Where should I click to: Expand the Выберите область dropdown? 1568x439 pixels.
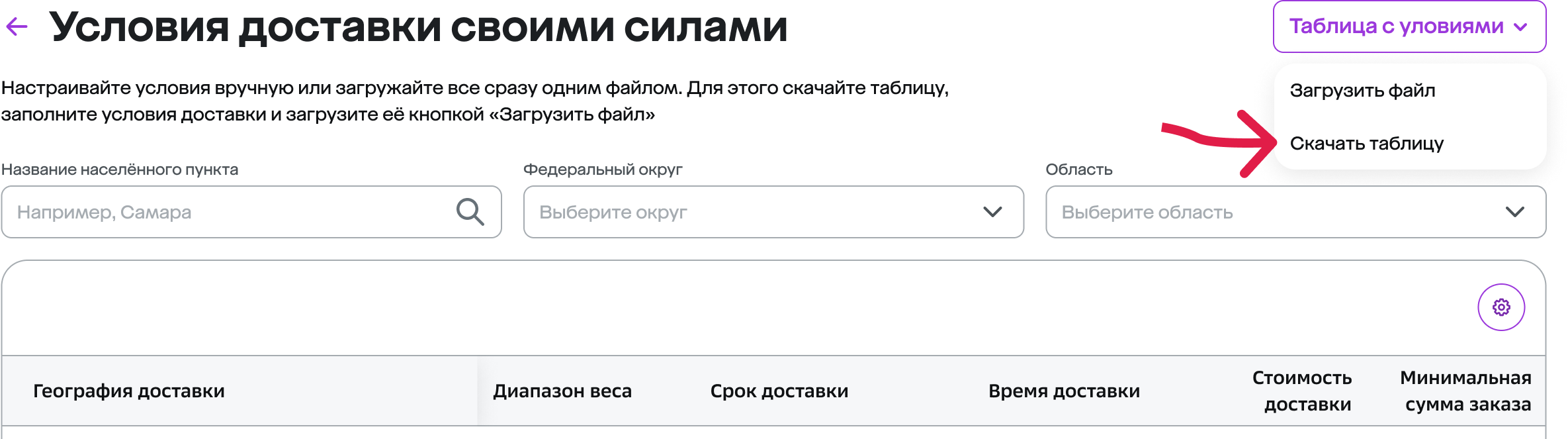coord(1295,212)
